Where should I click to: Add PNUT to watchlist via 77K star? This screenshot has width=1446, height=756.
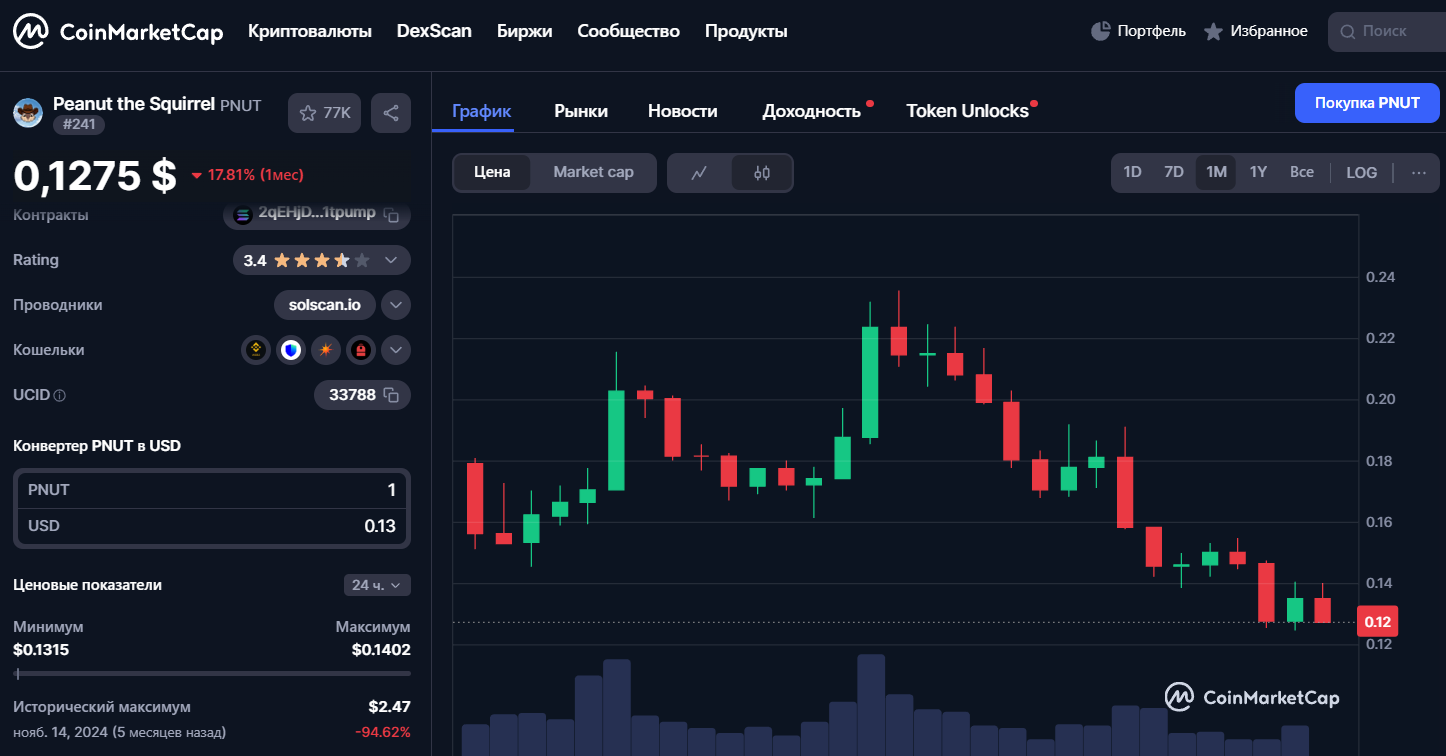click(x=325, y=113)
